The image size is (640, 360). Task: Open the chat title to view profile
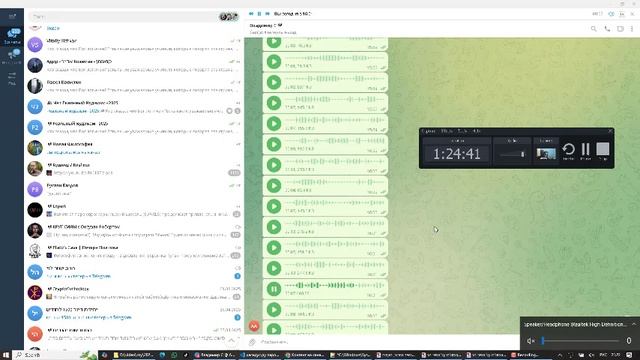pos(266,25)
